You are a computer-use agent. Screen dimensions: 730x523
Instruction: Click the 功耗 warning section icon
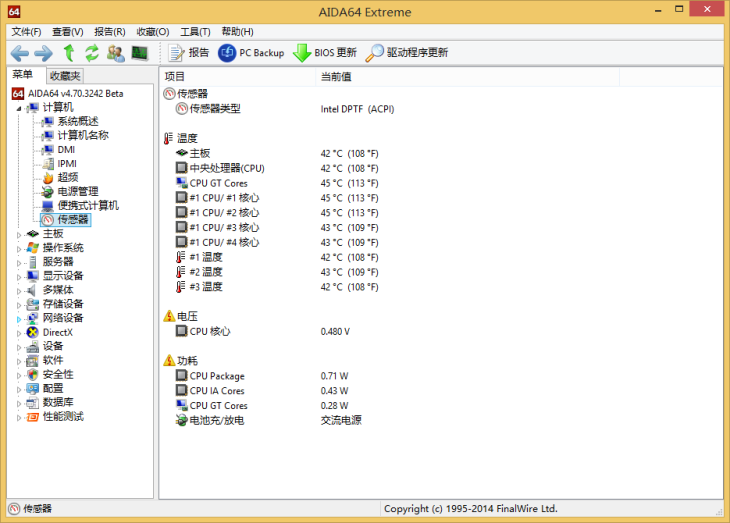[169, 360]
